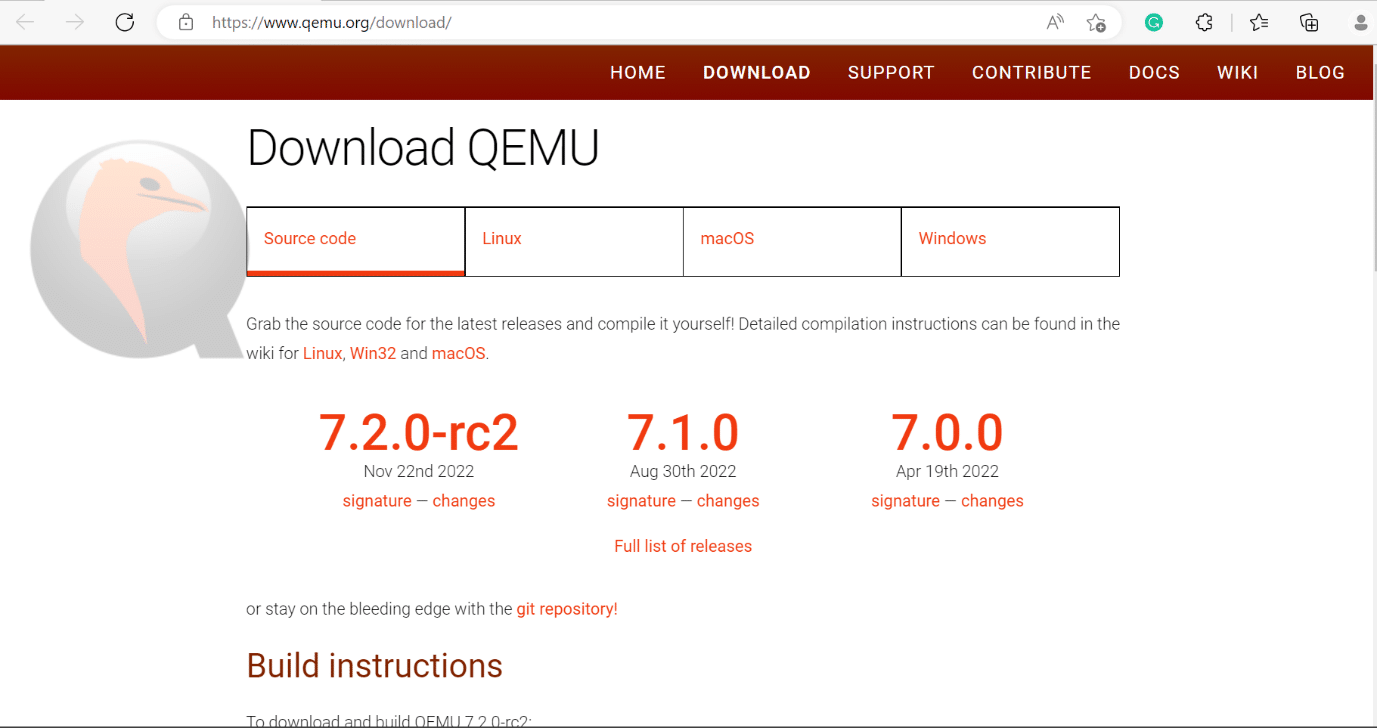Open changes link under 7.0.0
This screenshot has width=1377, height=728.
click(x=992, y=501)
